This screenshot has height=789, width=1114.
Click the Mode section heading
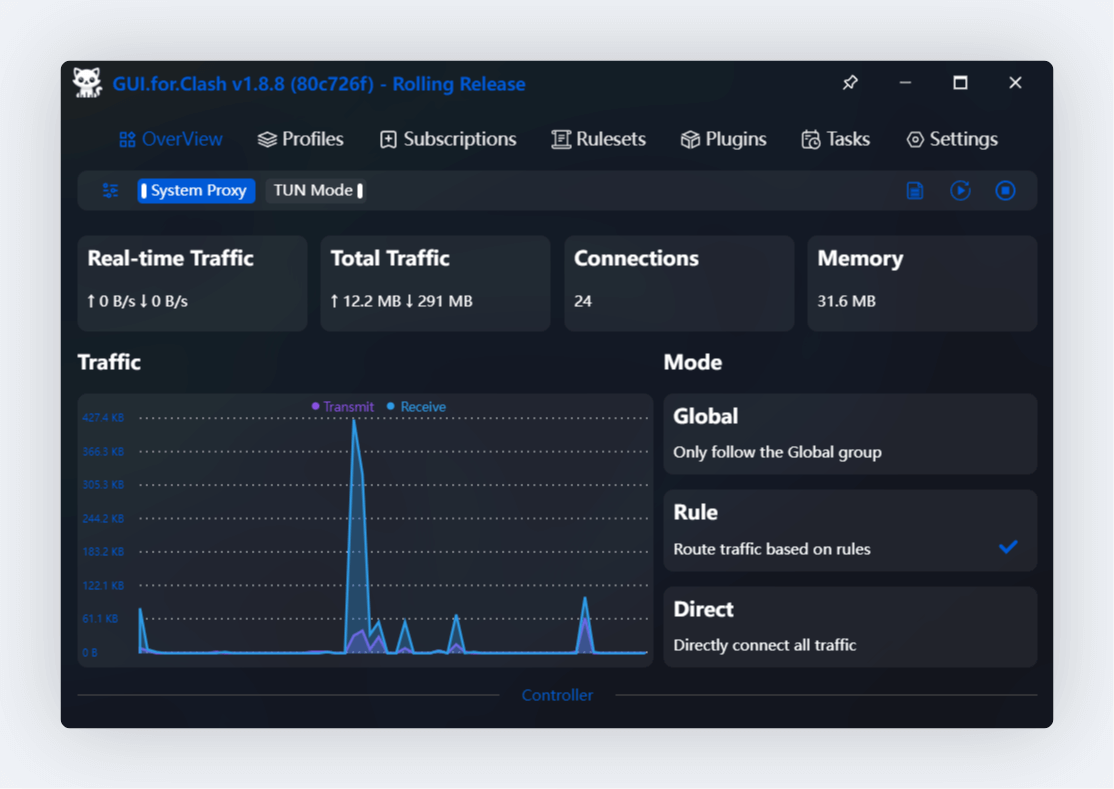693,362
